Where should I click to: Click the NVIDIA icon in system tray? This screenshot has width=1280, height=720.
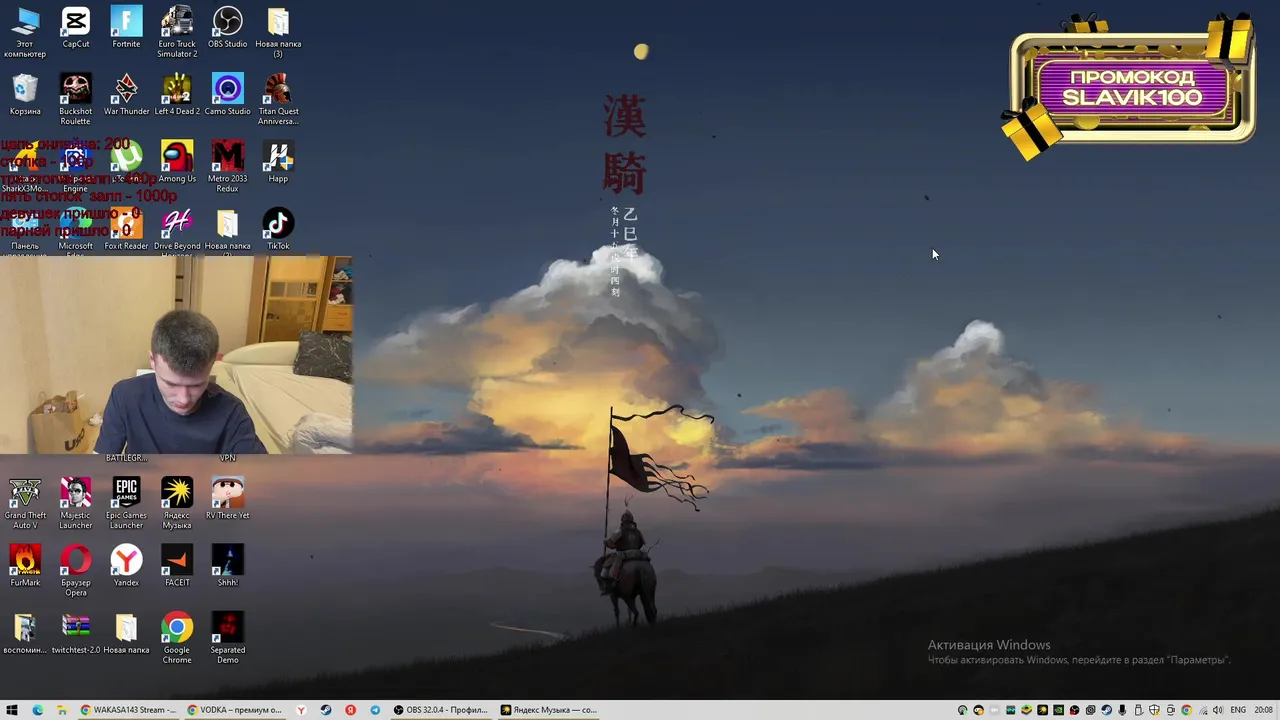(x=1058, y=710)
